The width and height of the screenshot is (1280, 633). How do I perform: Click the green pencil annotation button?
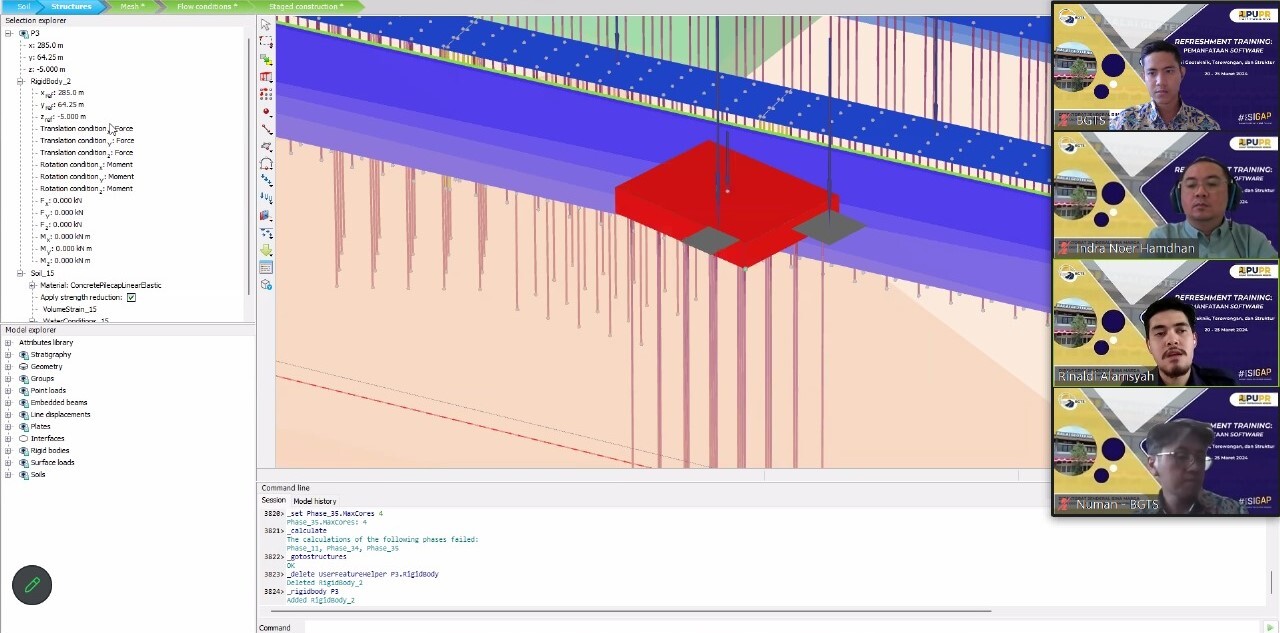pos(32,585)
